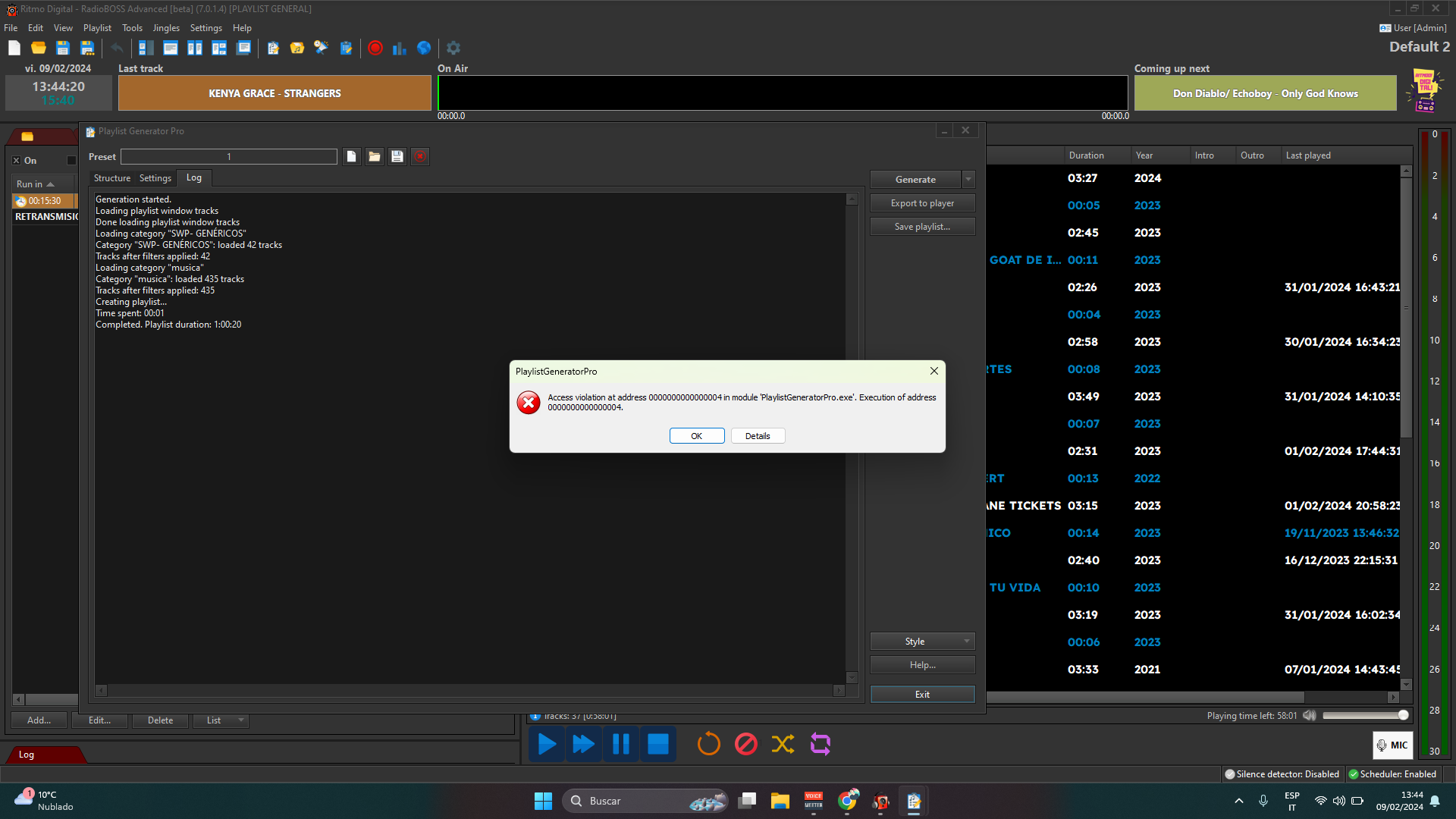Click the statistics bar chart icon

point(399,48)
